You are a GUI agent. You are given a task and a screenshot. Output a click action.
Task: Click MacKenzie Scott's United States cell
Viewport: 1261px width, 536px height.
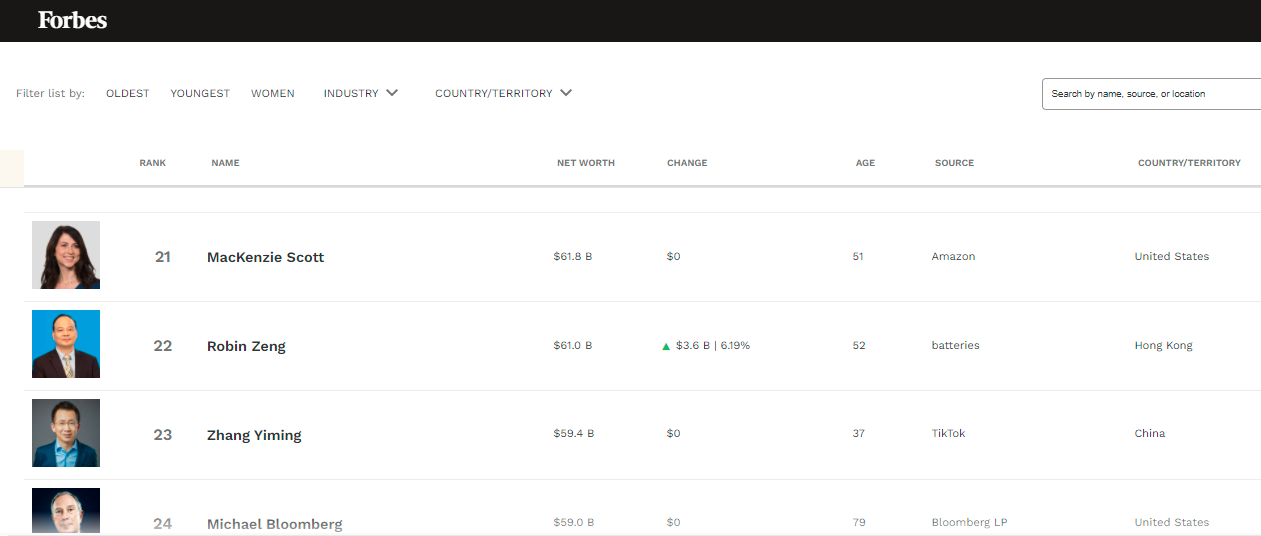[x=1172, y=257]
